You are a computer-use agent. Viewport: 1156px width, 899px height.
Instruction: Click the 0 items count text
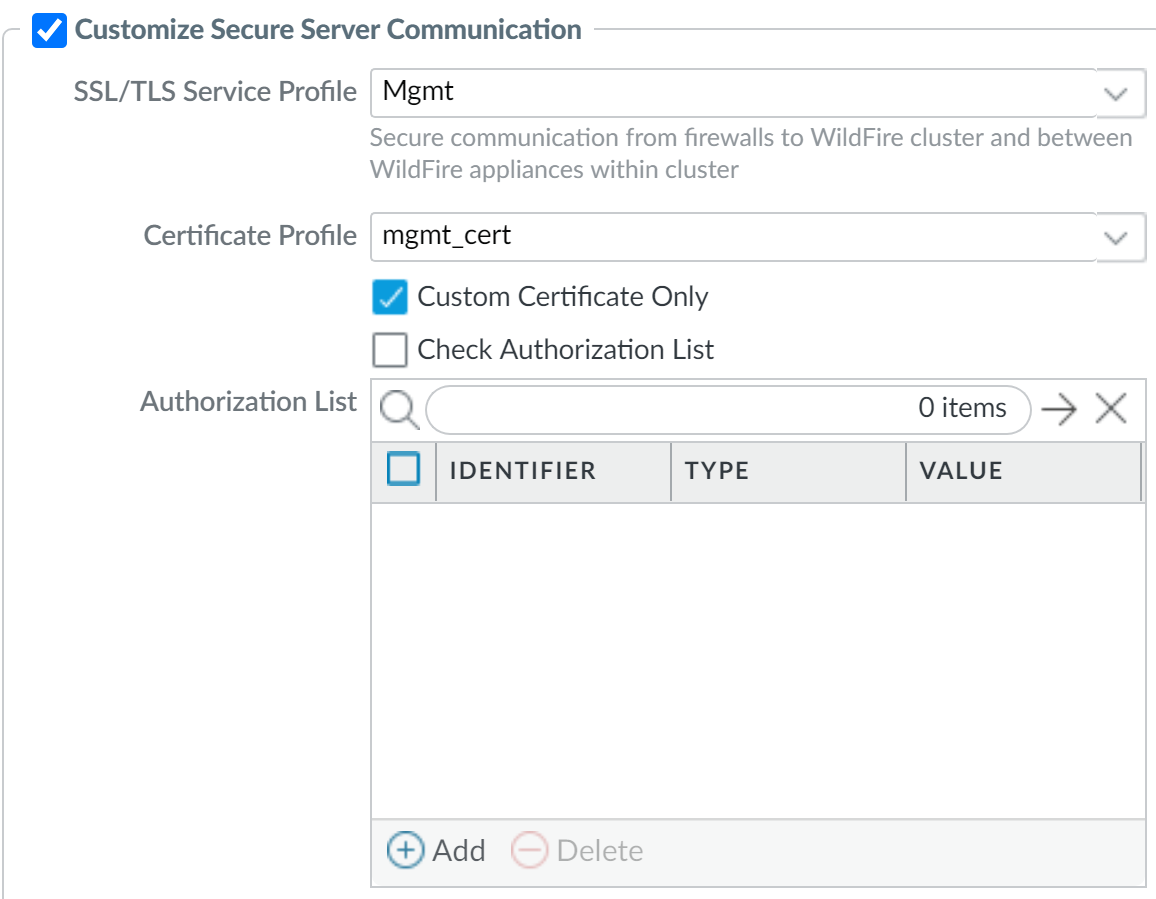[x=962, y=408]
